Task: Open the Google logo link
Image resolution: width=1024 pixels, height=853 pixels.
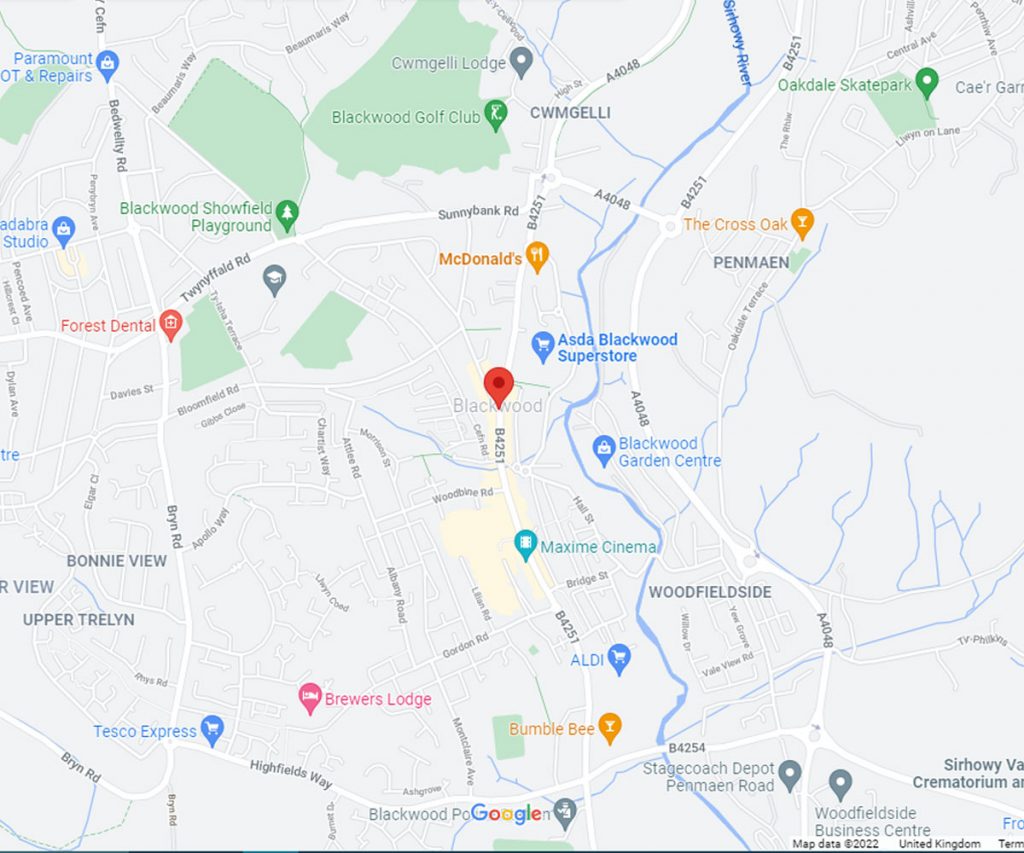Action: tap(506, 814)
